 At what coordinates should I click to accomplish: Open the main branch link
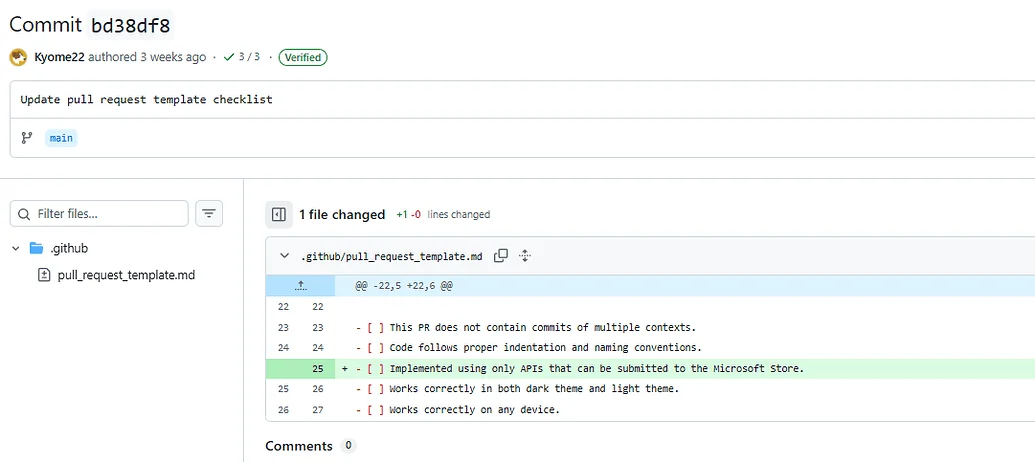61,138
